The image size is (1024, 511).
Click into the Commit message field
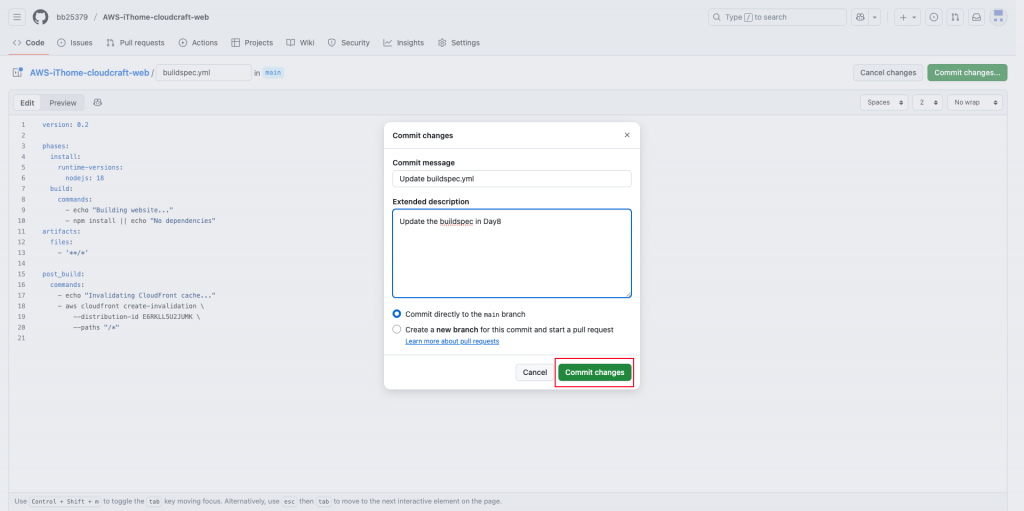[x=511, y=178]
